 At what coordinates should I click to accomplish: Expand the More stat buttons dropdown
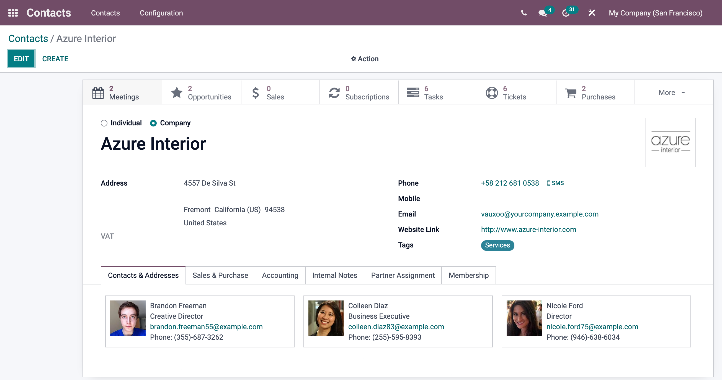pyautogui.click(x=672, y=93)
